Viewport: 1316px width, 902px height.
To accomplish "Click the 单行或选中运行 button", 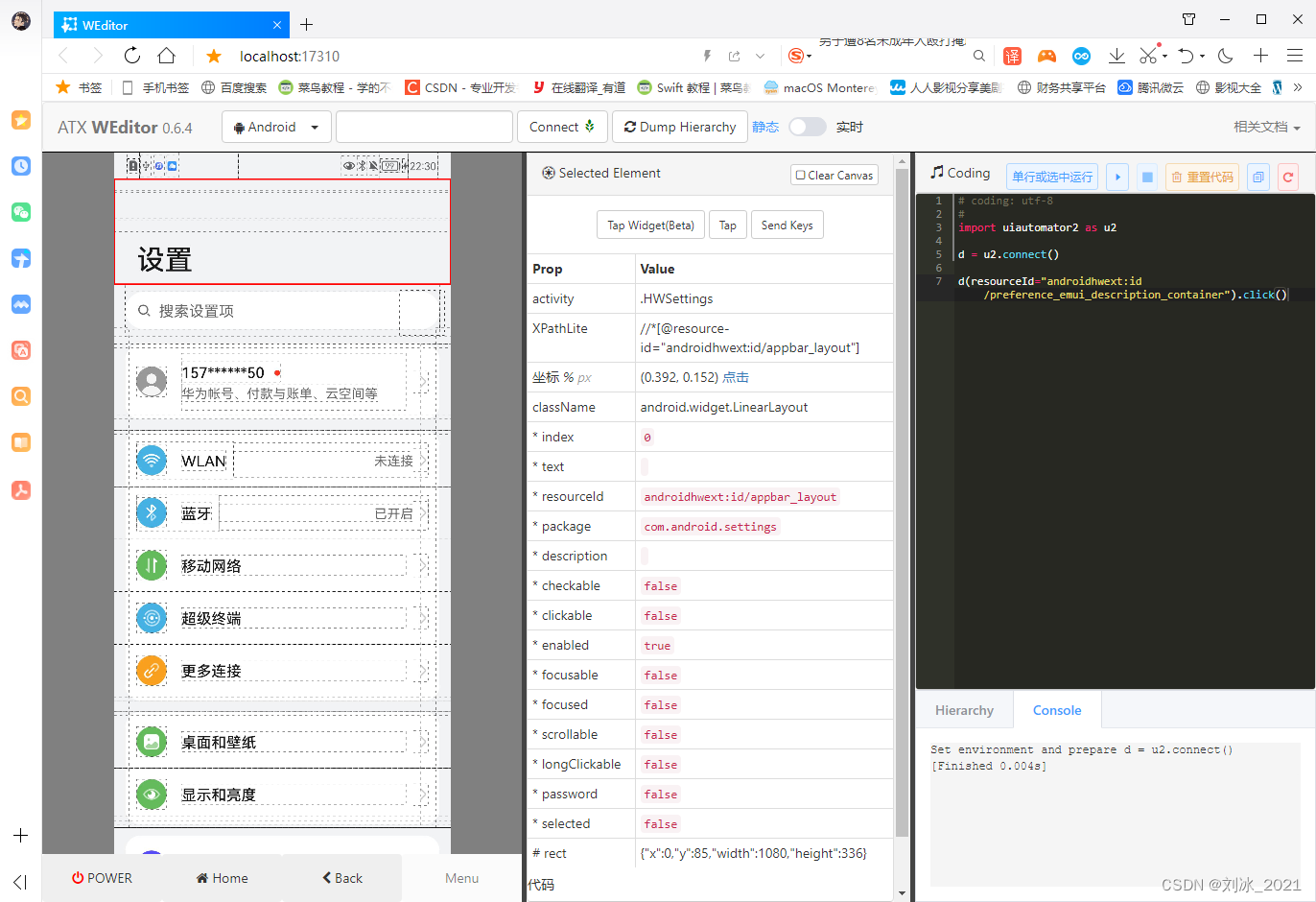I will tap(1052, 177).
